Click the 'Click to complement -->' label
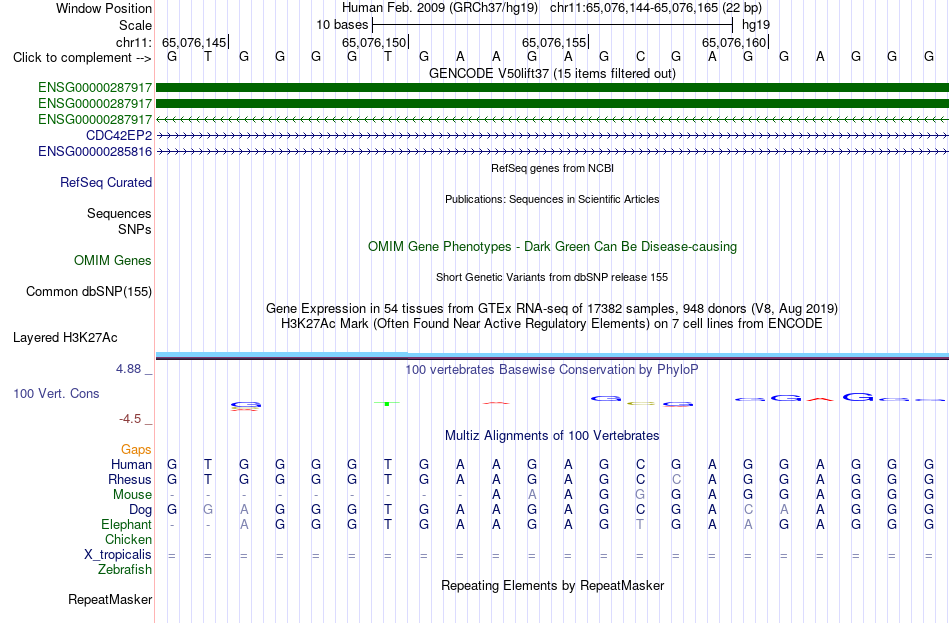This screenshot has height=623, width=950. pyautogui.click(x=82, y=58)
